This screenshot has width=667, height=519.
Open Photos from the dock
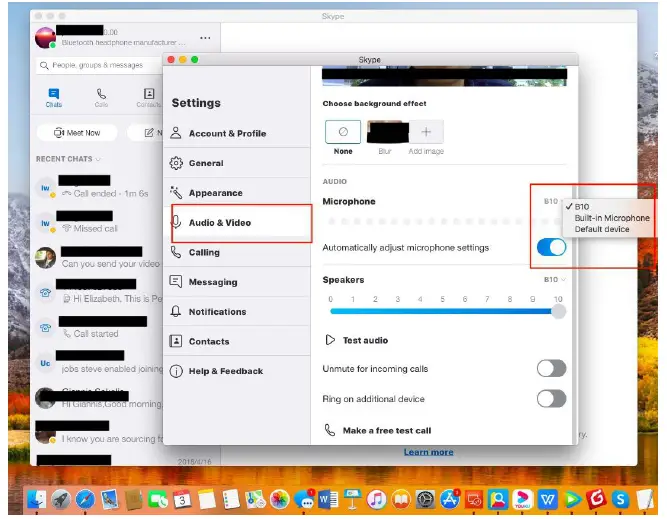[279, 499]
